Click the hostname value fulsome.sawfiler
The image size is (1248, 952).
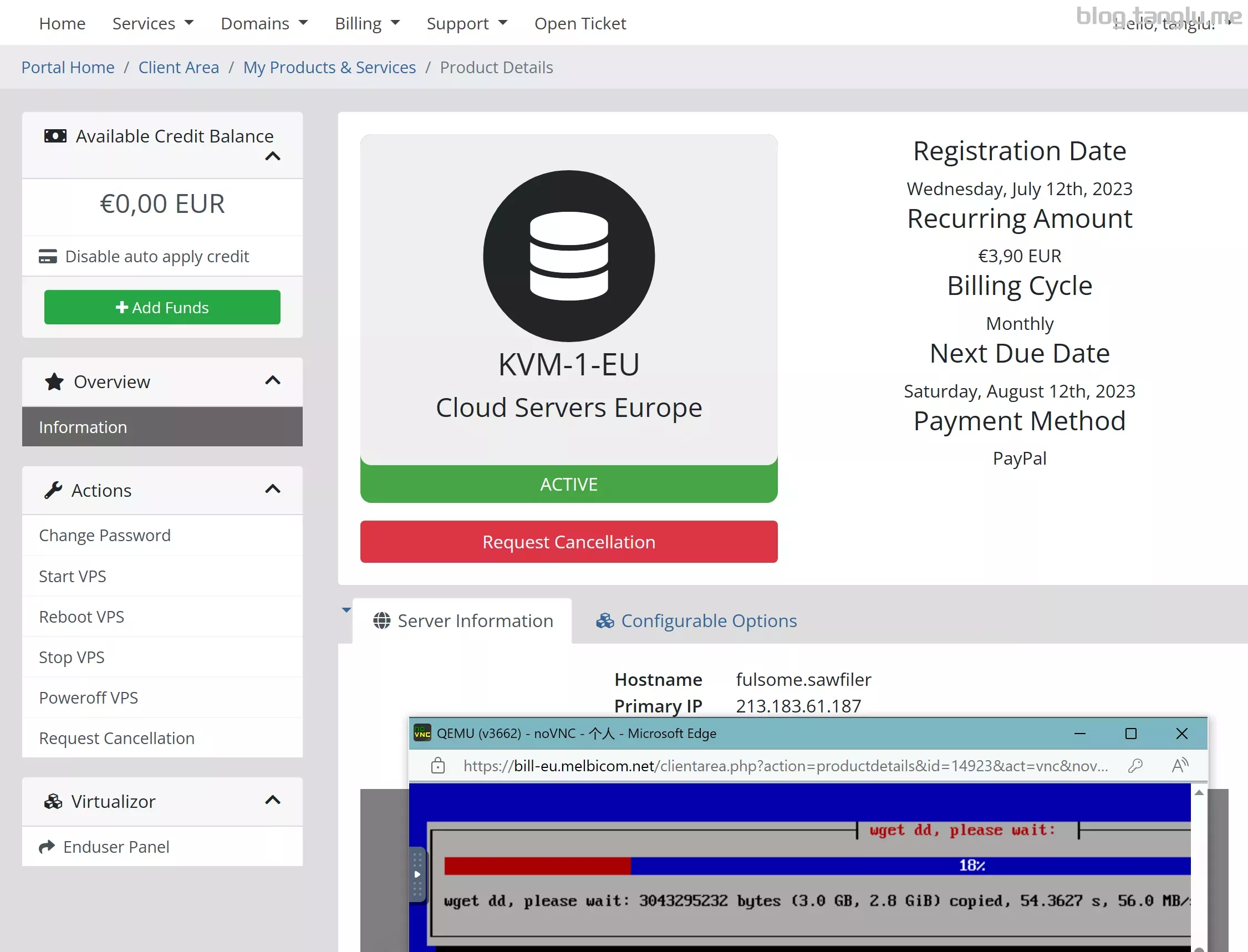803,679
